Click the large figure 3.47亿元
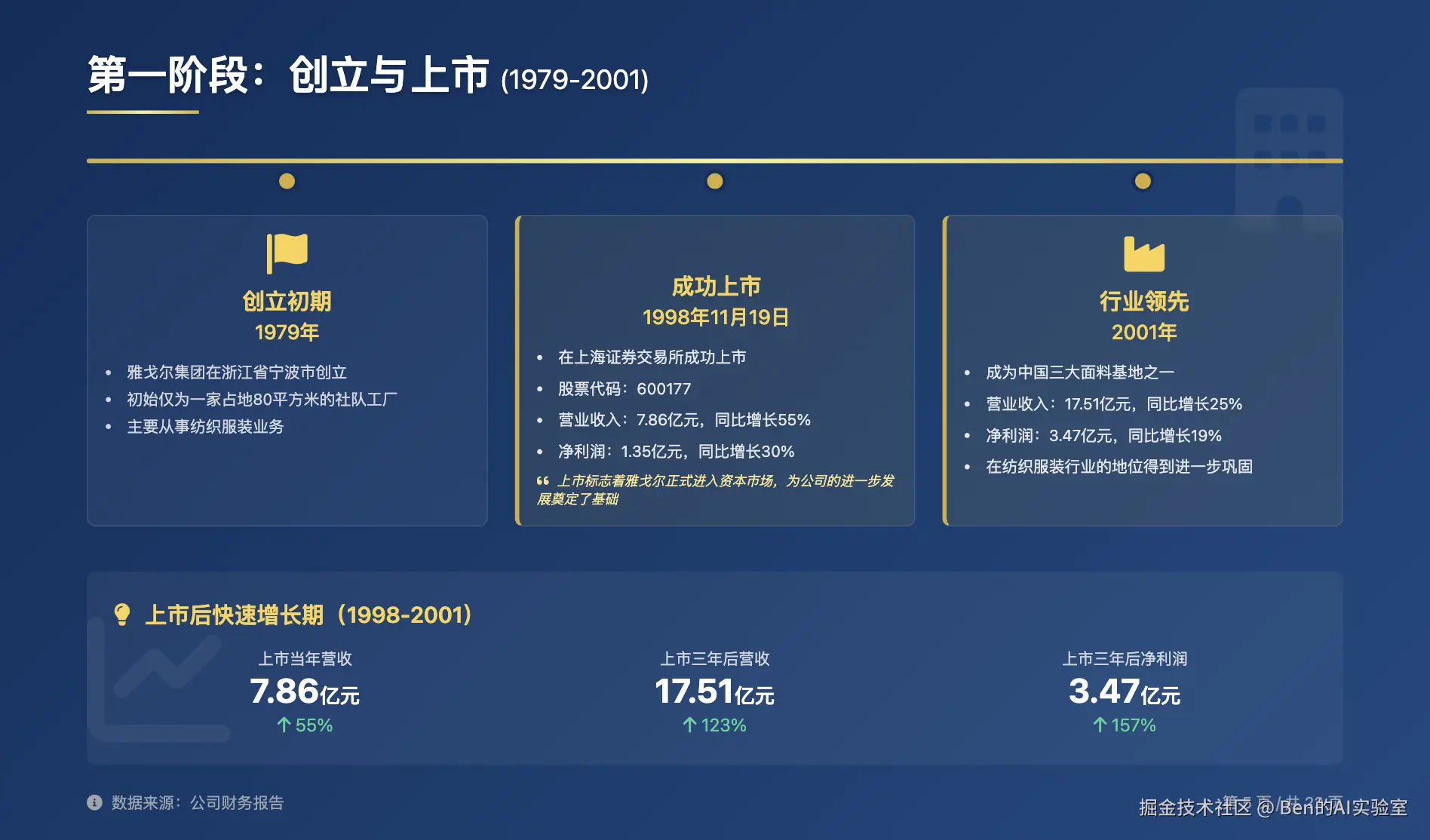 click(x=1125, y=691)
